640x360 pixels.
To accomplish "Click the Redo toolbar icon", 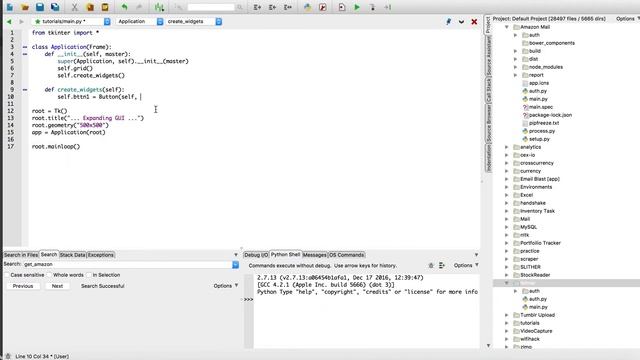I will coord(139,7).
